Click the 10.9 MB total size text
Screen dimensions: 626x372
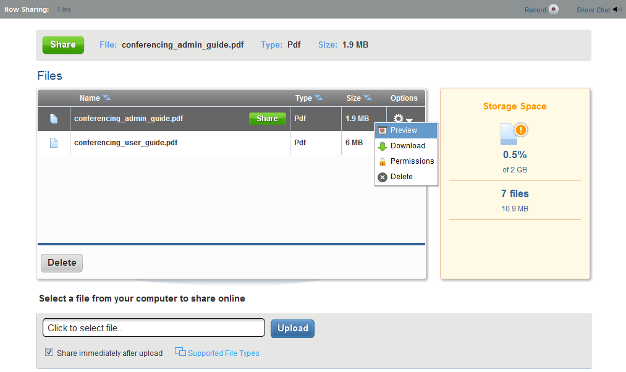(515, 209)
